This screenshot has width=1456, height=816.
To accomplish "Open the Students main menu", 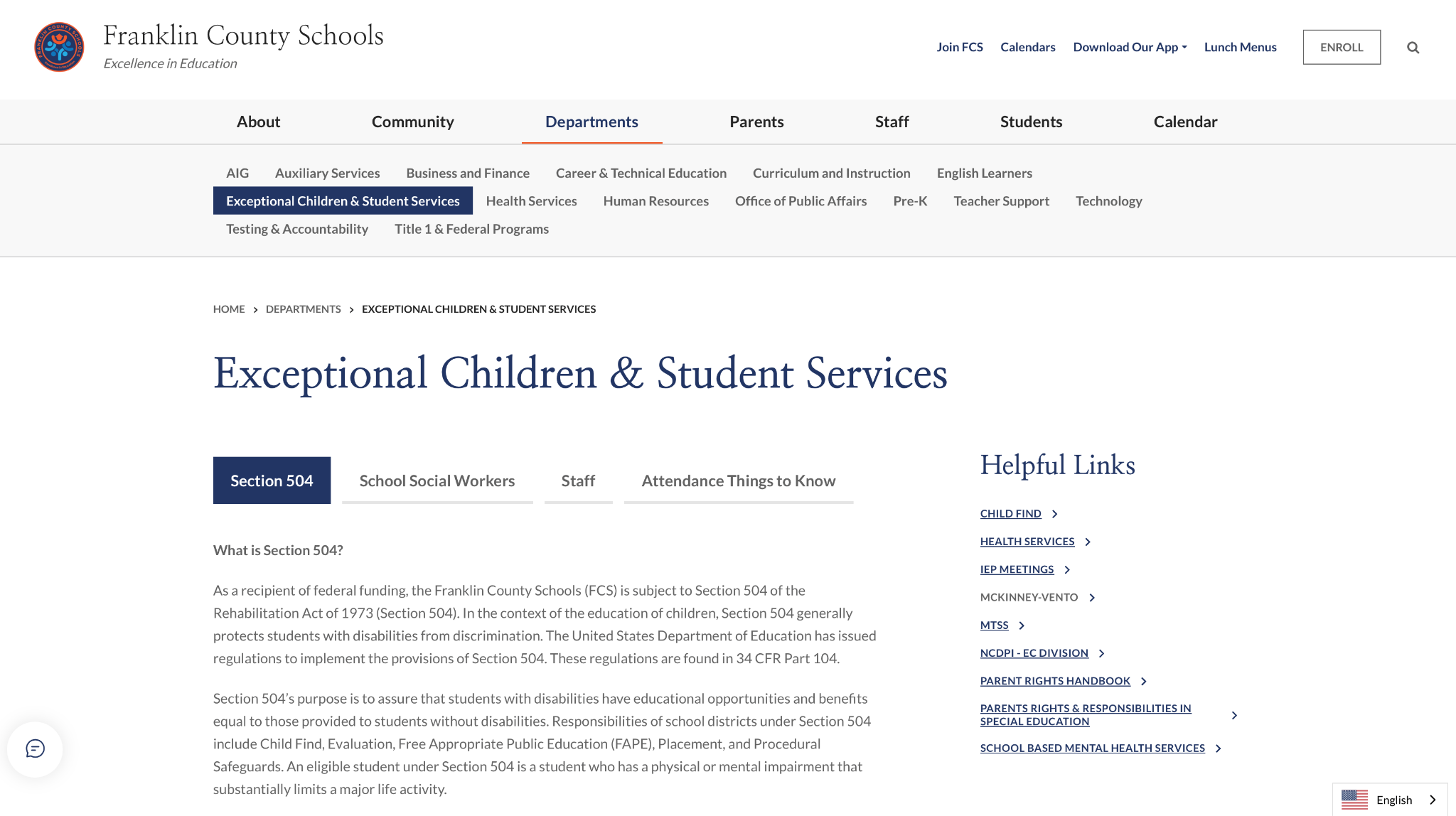I will point(1031,122).
